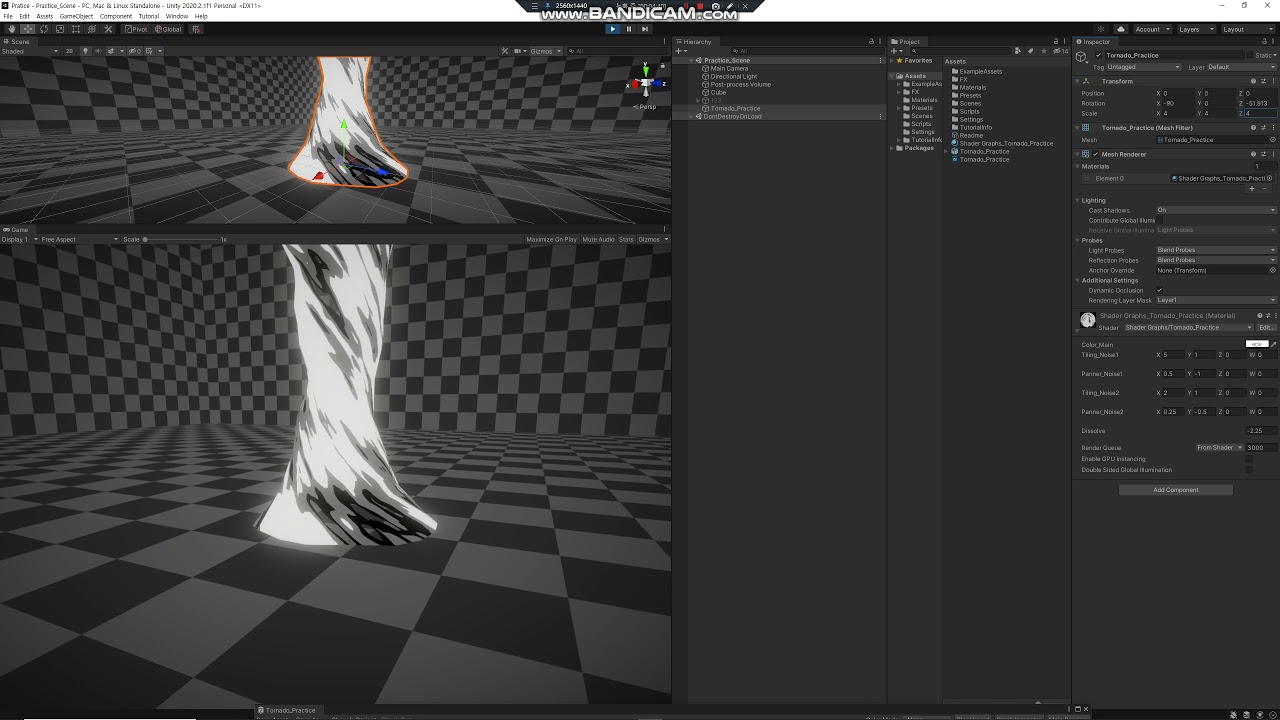Toggle Global handle rotation button

click(168, 29)
